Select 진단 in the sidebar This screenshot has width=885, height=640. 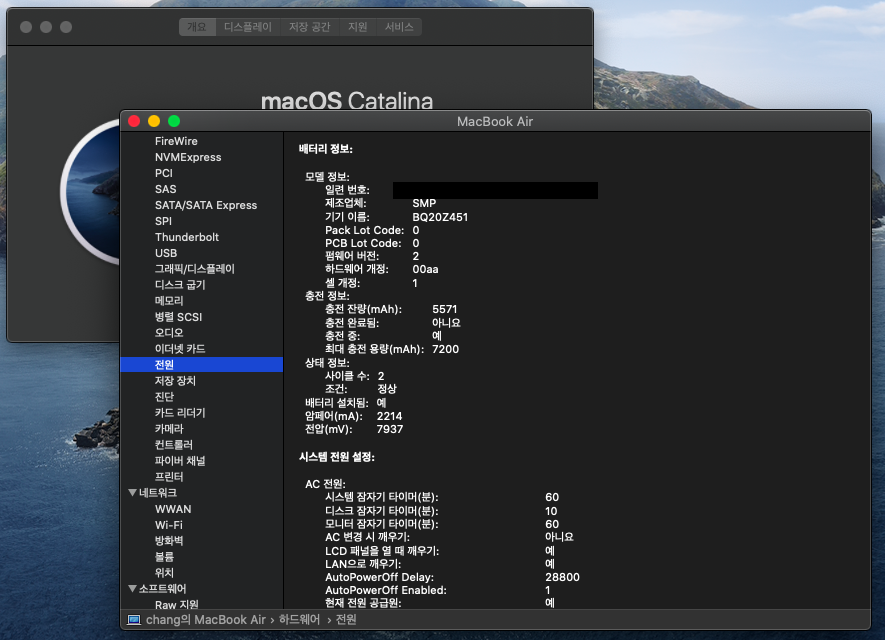click(x=164, y=397)
